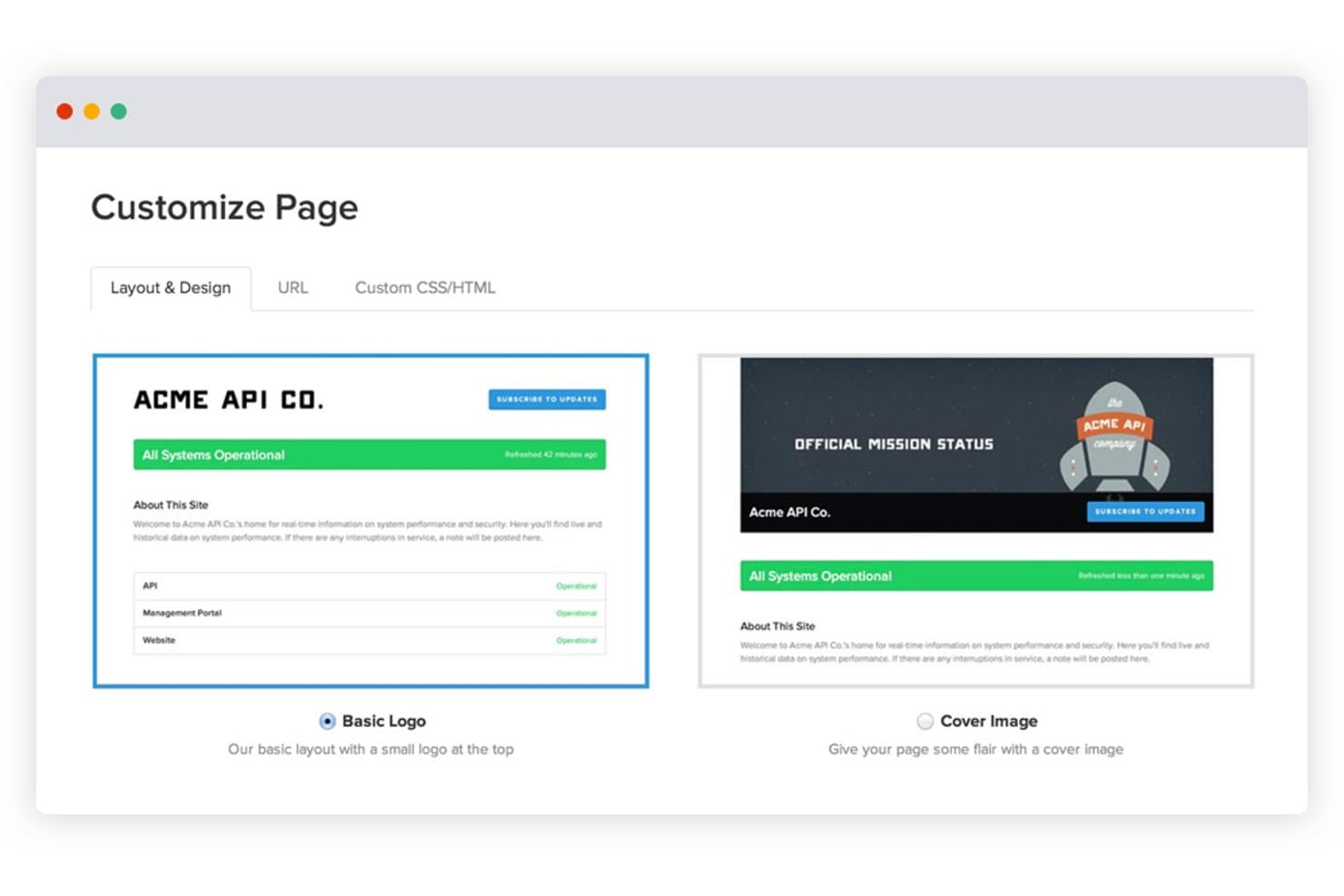Screen dimensions: 1344x896
Task: Click 'Refreshed 42 minutes ago' text
Action: tap(551, 455)
